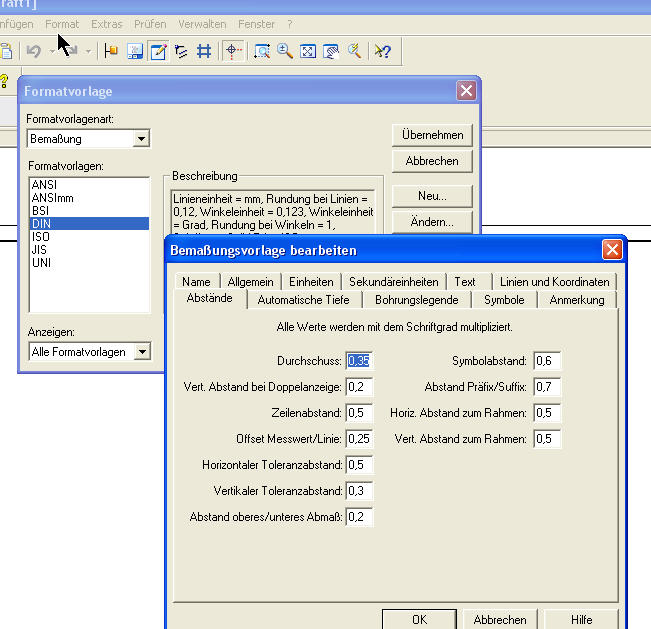
Task: Click the Symbolabstand input field
Action: pyautogui.click(x=547, y=361)
